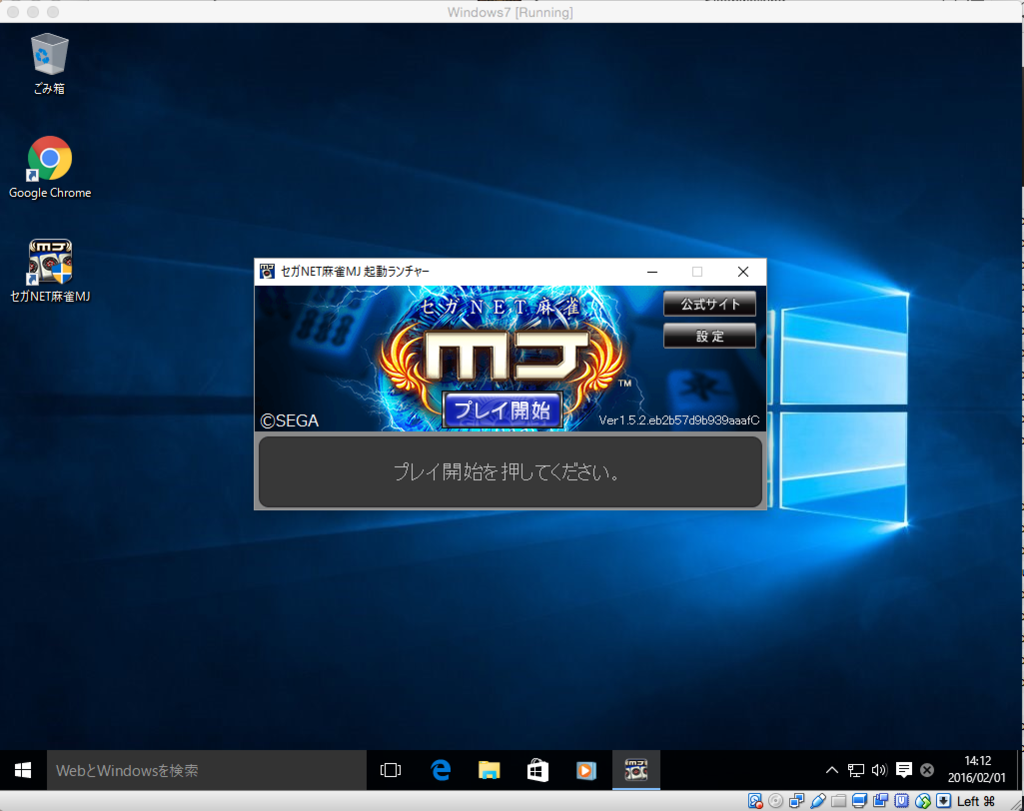Minimize the セガNET麻雀MJ launcher window
Viewport: 1024px width, 811px height.
(652, 272)
